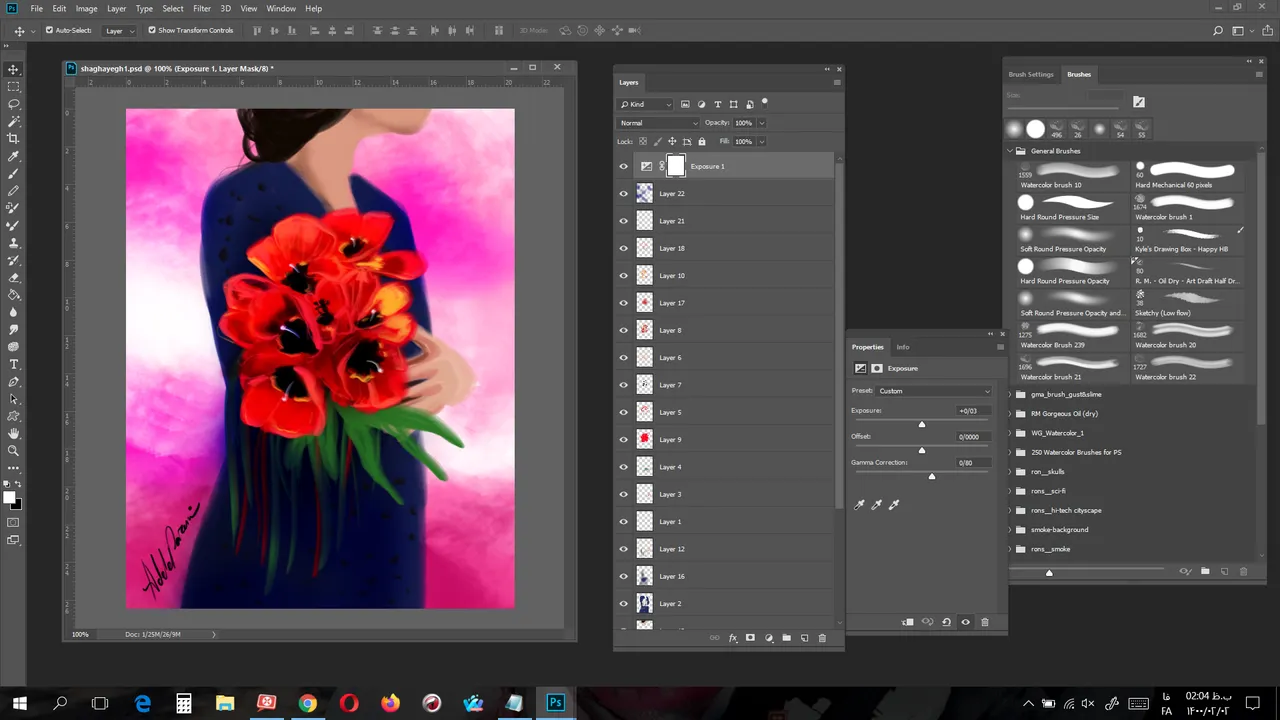Select the Horizontal Type tool
This screenshot has width=1280, height=720.
pos(14,364)
